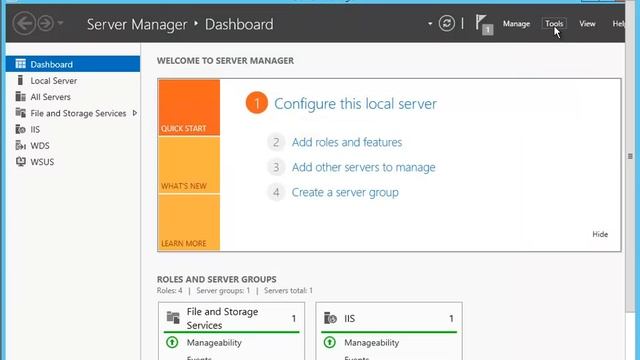Click the Dashboard grid icon
Viewport: 640px width, 360px height.
coord(20,64)
